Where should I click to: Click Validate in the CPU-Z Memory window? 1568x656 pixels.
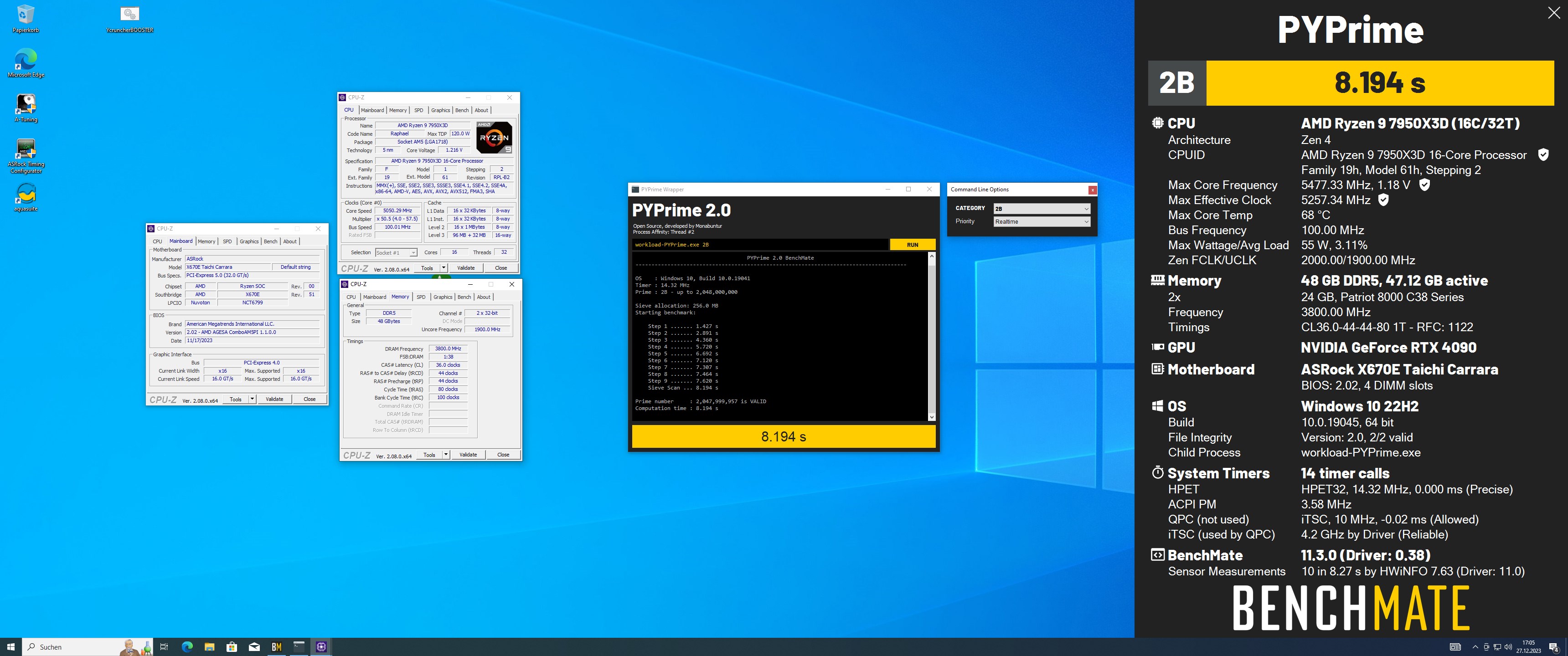click(468, 455)
